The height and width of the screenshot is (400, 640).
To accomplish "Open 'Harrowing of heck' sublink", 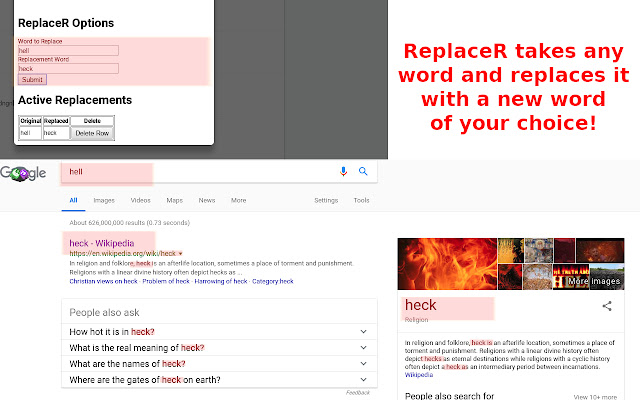I will [221, 281].
